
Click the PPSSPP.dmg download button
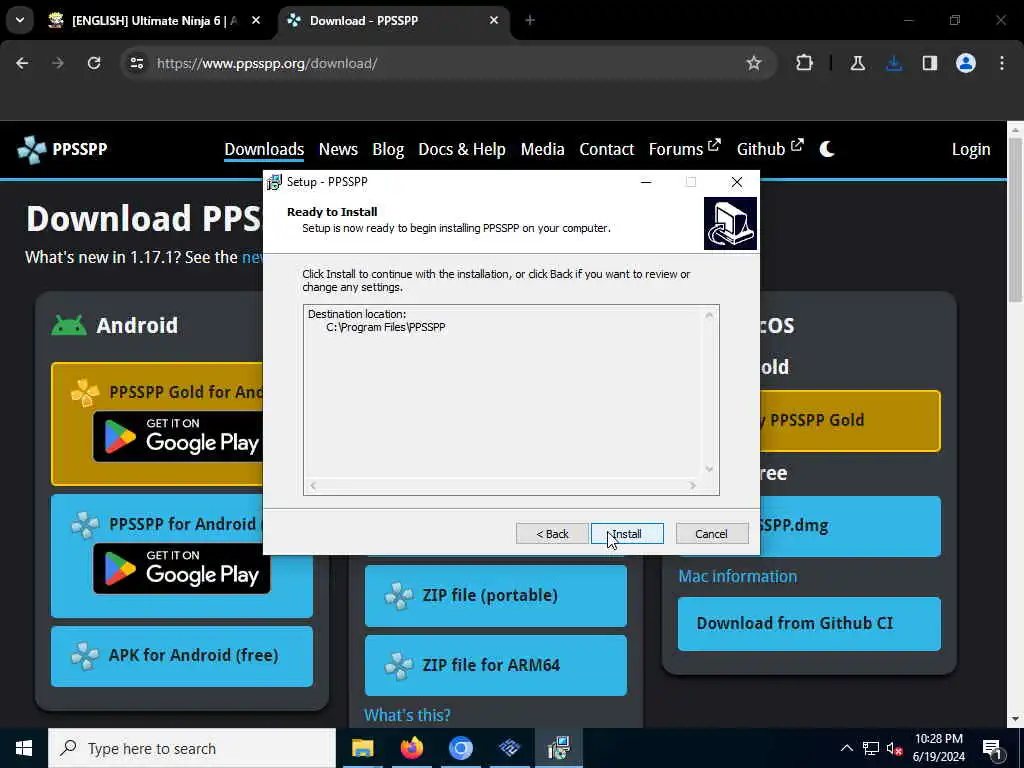[x=850, y=526]
